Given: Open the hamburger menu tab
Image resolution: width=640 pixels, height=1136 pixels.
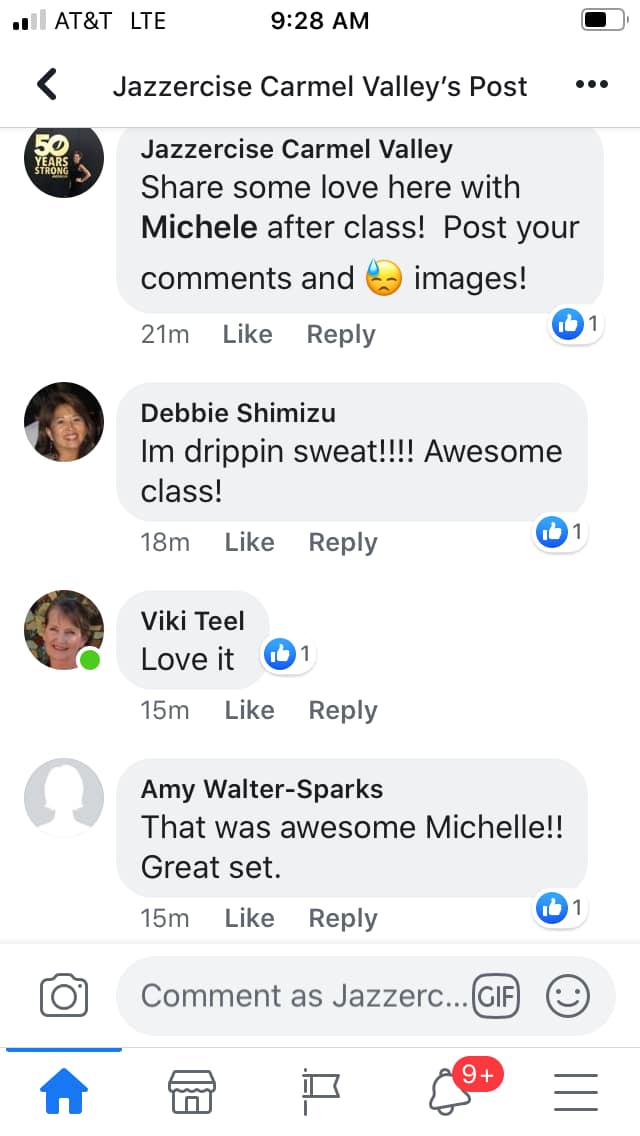Looking at the screenshot, I should [576, 1091].
